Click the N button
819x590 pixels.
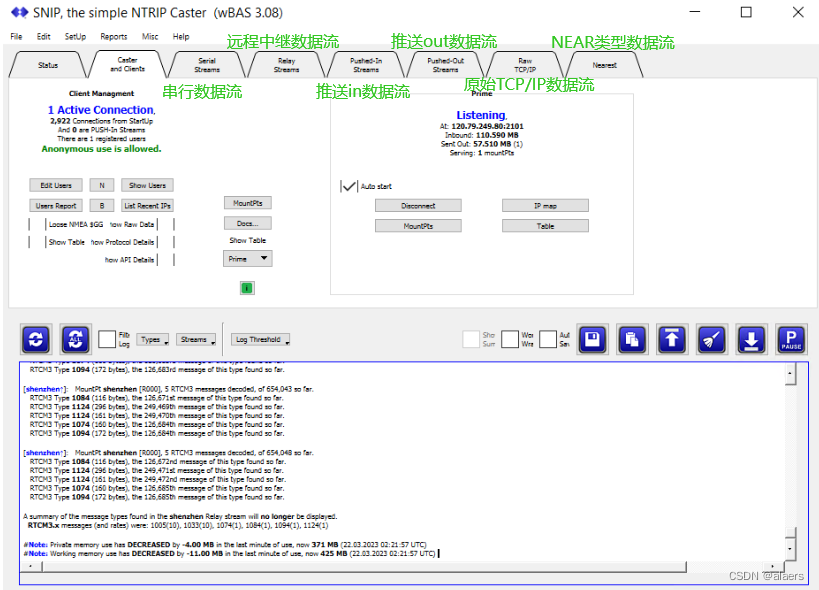[x=102, y=185]
